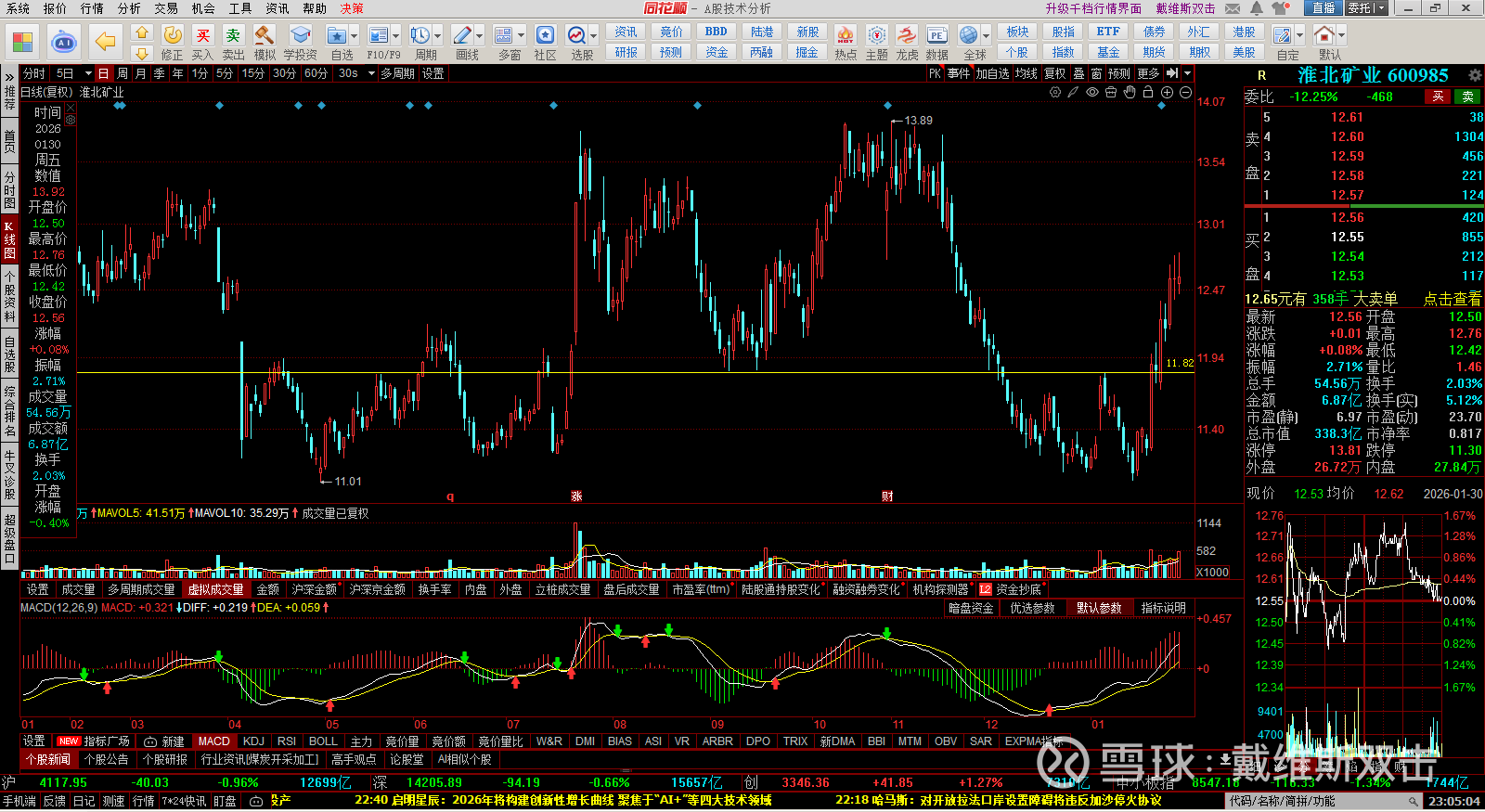Click the red 买入 buy icon
Viewport: 1485px width, 812px height.
coord(202,36)
